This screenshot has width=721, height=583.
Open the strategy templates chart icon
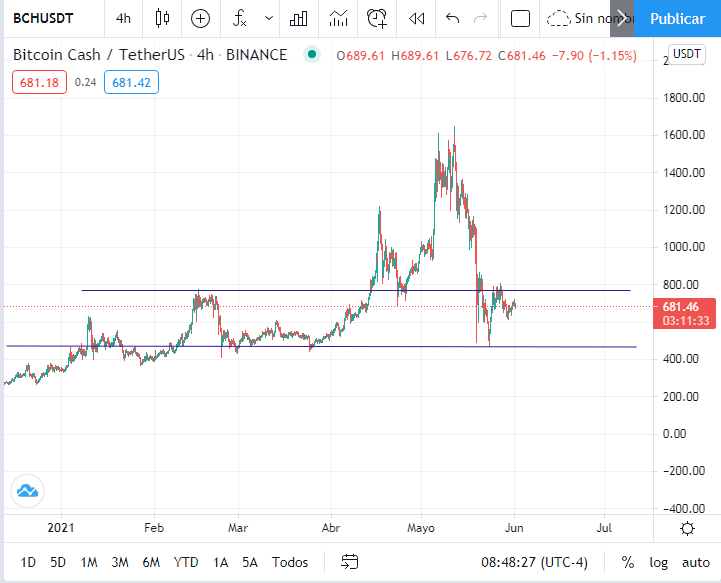point(338,18)
